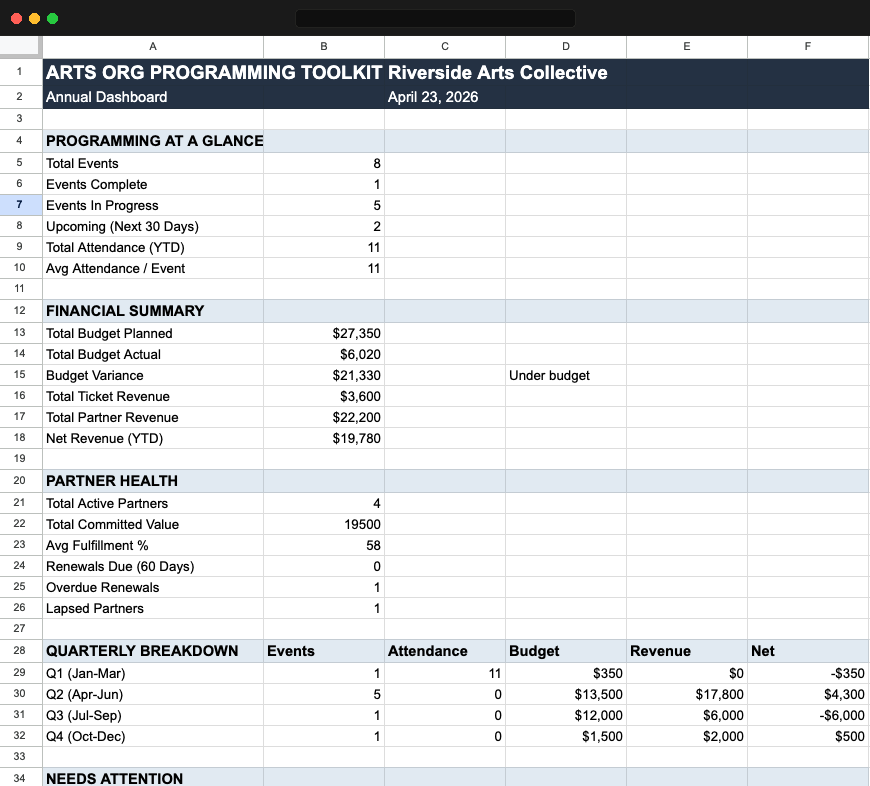Select 'Total Attendance (YTD)' label cell
870x786 pixels.
point(153,247)
